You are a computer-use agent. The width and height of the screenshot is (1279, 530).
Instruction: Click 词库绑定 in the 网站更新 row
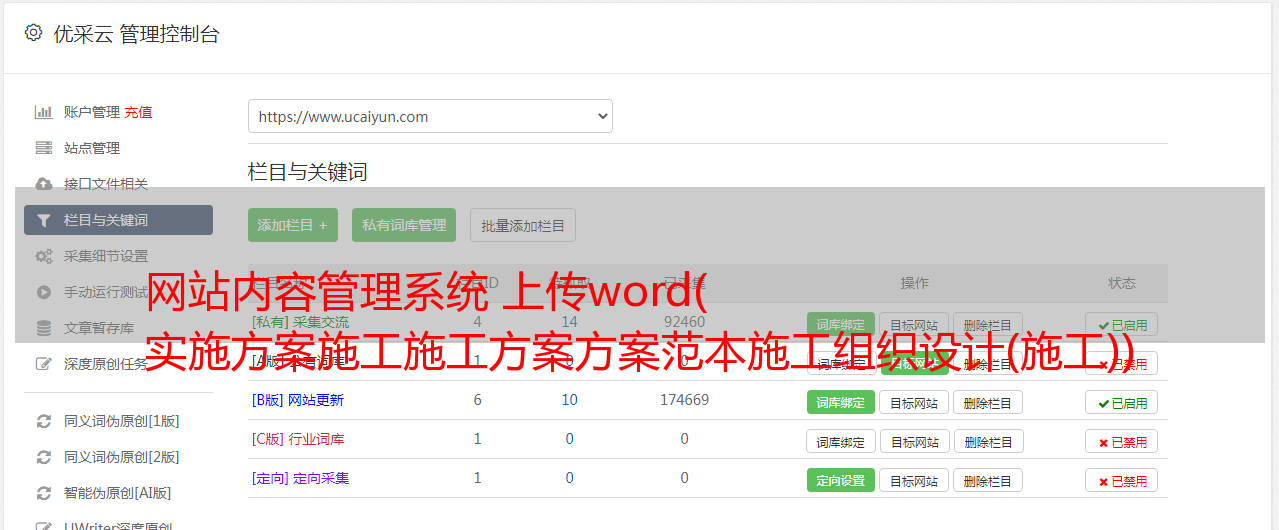coord(841,402)
